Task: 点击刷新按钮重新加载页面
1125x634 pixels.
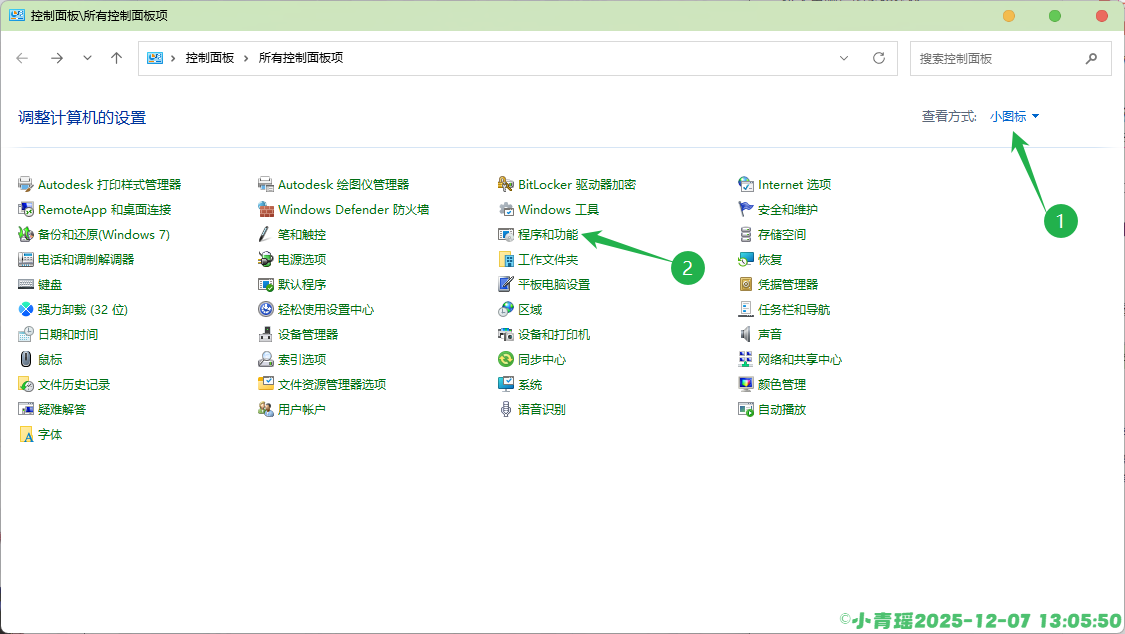Action: coord(878,58)
